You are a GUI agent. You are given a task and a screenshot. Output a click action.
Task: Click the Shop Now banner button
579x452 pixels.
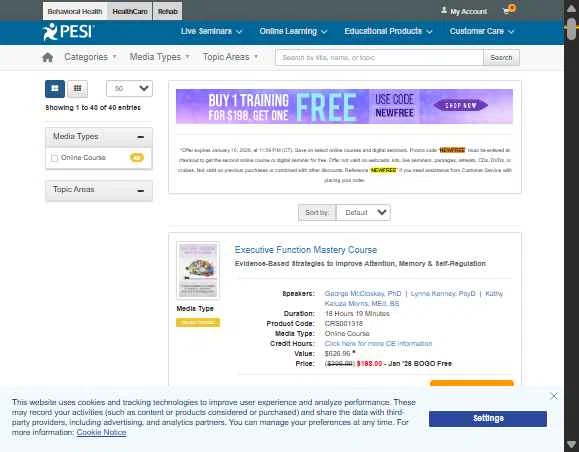[460, 106]
